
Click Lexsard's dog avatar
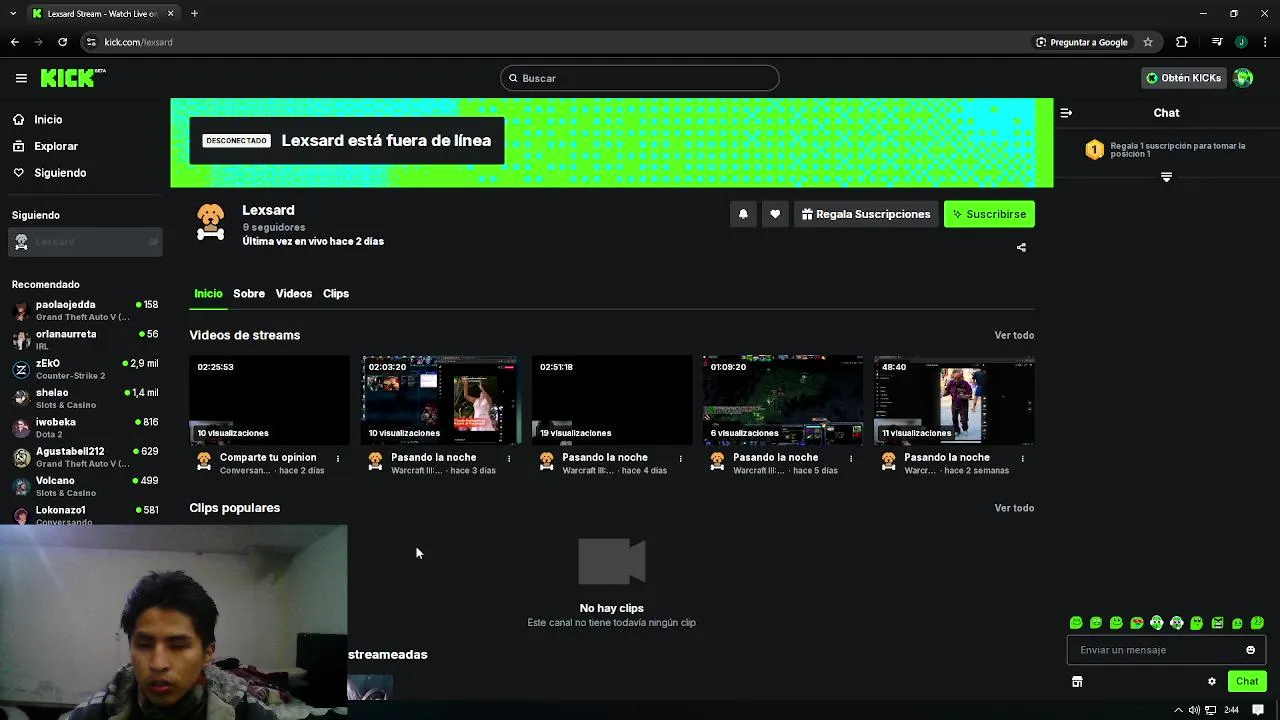(210, 222)
